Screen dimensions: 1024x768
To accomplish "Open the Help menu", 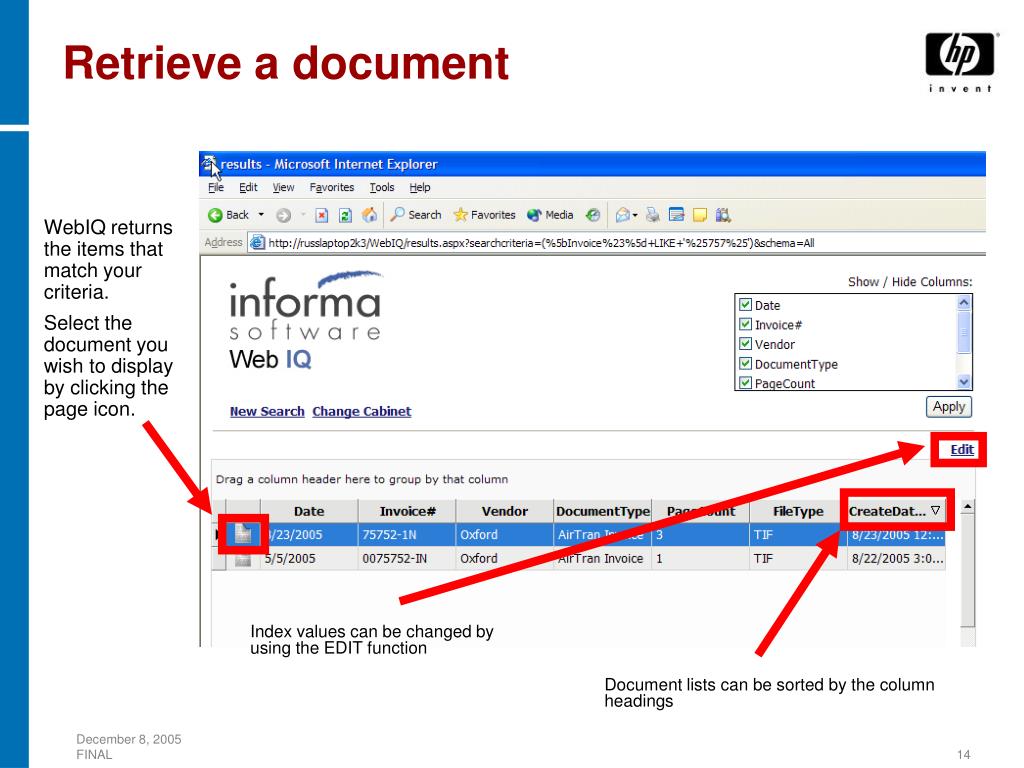I will point(420,187).
